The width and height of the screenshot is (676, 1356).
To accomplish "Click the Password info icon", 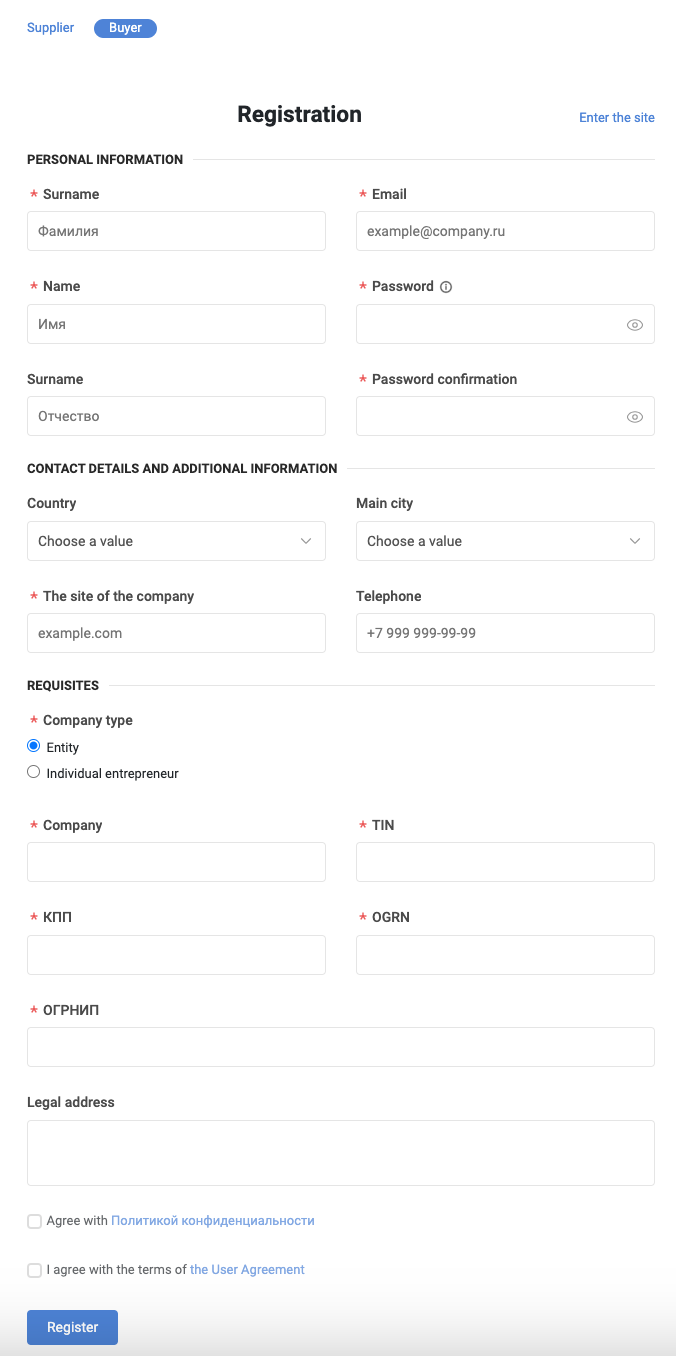I will click(446, 287).
